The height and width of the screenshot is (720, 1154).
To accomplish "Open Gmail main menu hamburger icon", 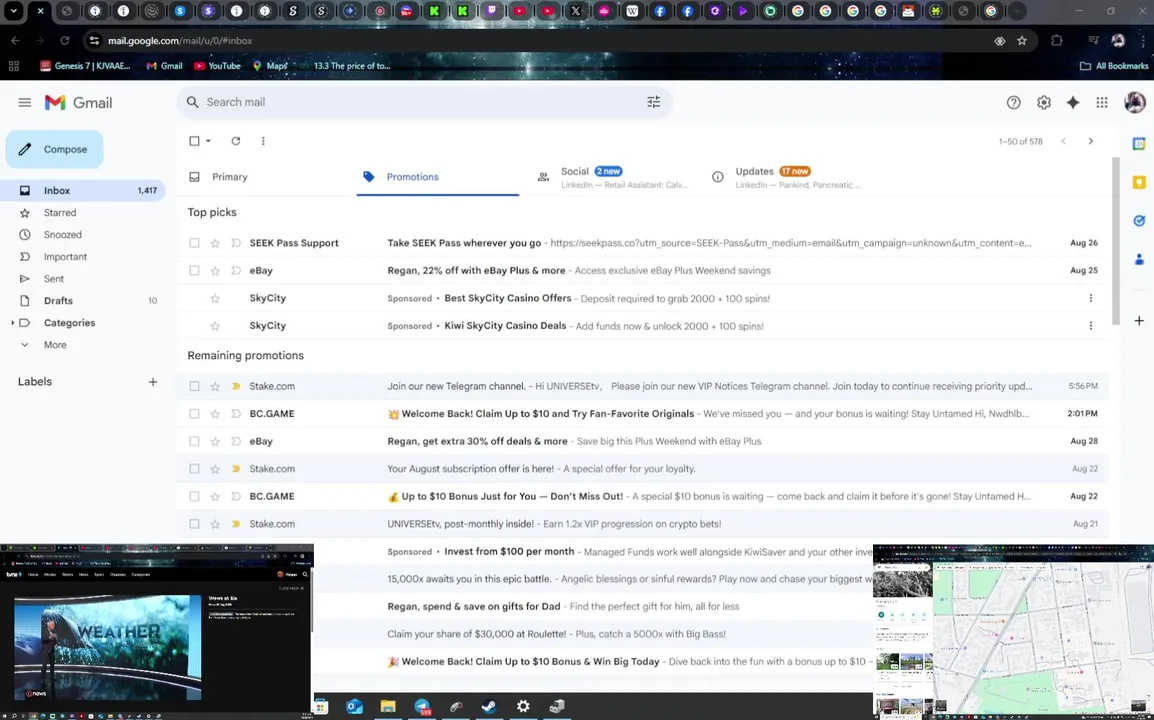I will click(x=24, y=102).
